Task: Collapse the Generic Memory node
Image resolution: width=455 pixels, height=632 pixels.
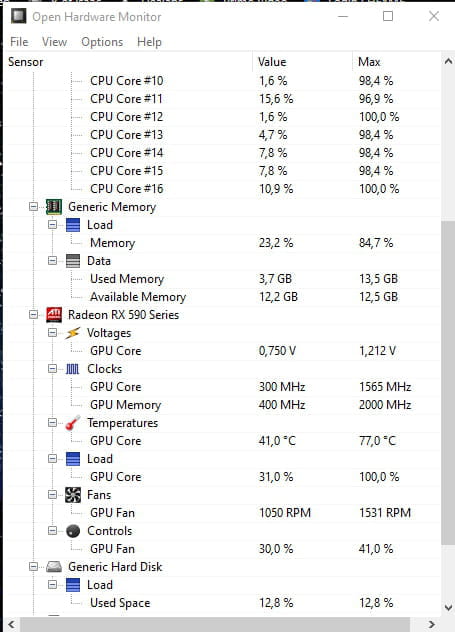Action: (x=34, y=207)
